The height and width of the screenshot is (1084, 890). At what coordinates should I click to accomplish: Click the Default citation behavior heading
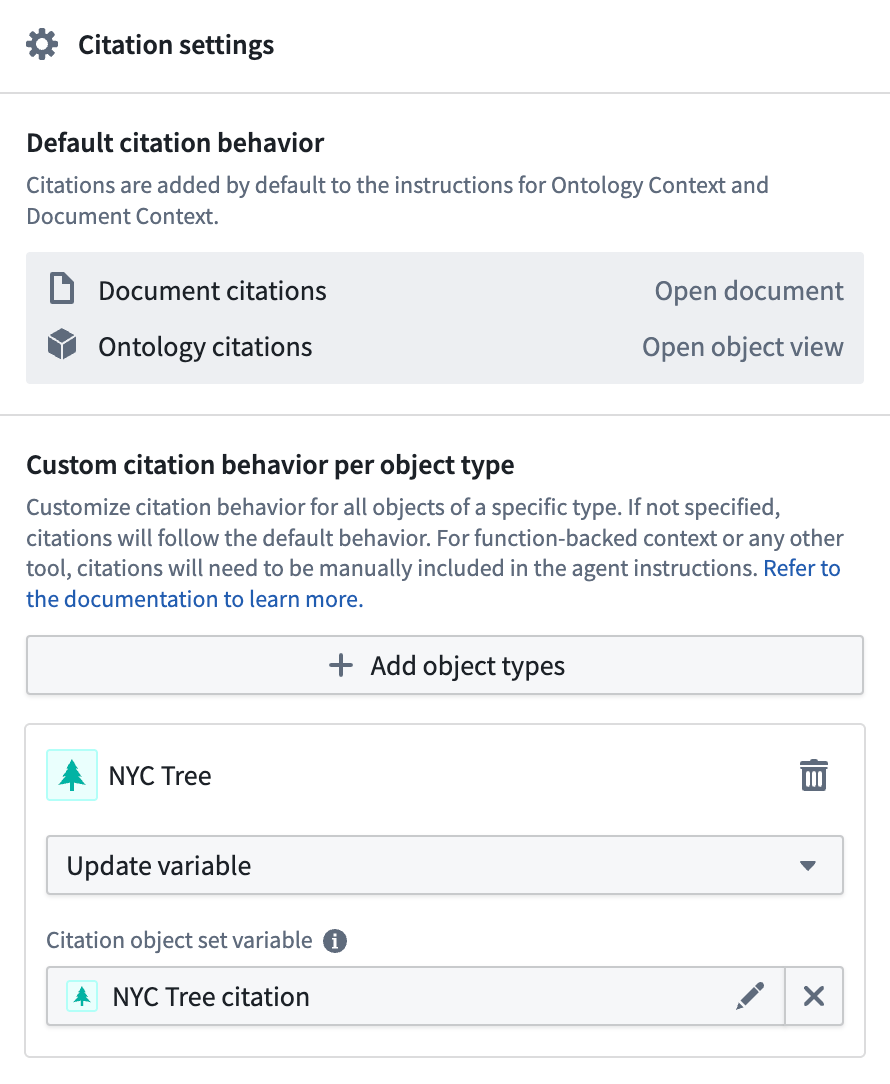point(175,143)
